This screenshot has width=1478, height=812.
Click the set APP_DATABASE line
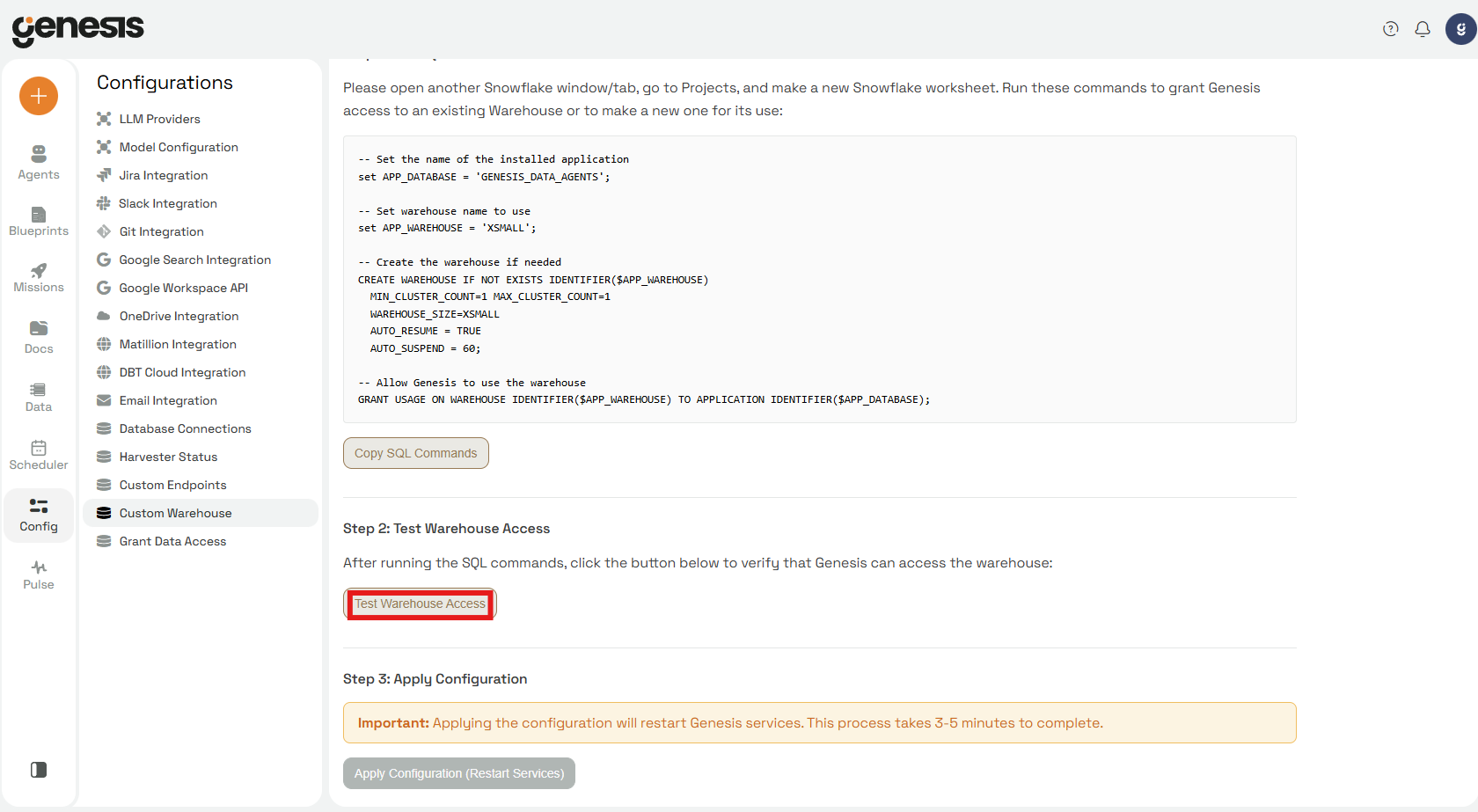(484, 177)
